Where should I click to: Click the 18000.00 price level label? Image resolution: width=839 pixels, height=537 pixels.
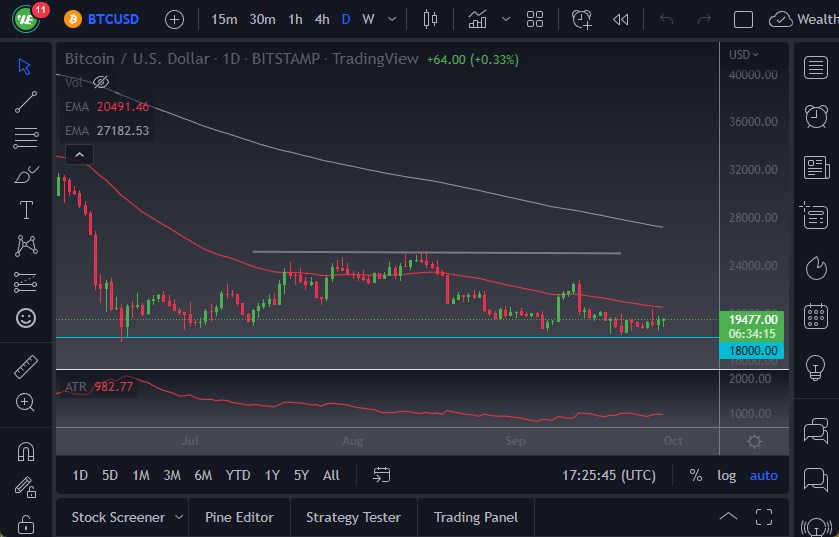753,350
